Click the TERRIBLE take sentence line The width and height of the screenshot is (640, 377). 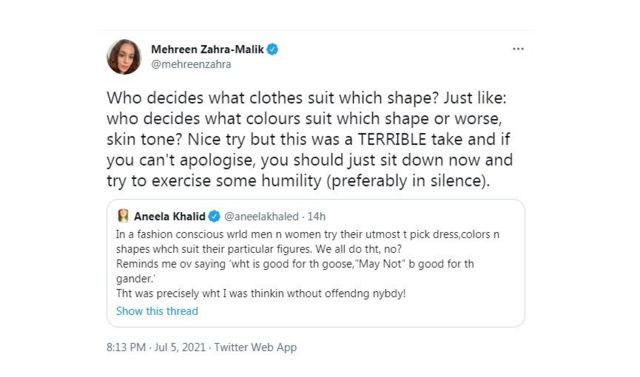coord(308,139)
